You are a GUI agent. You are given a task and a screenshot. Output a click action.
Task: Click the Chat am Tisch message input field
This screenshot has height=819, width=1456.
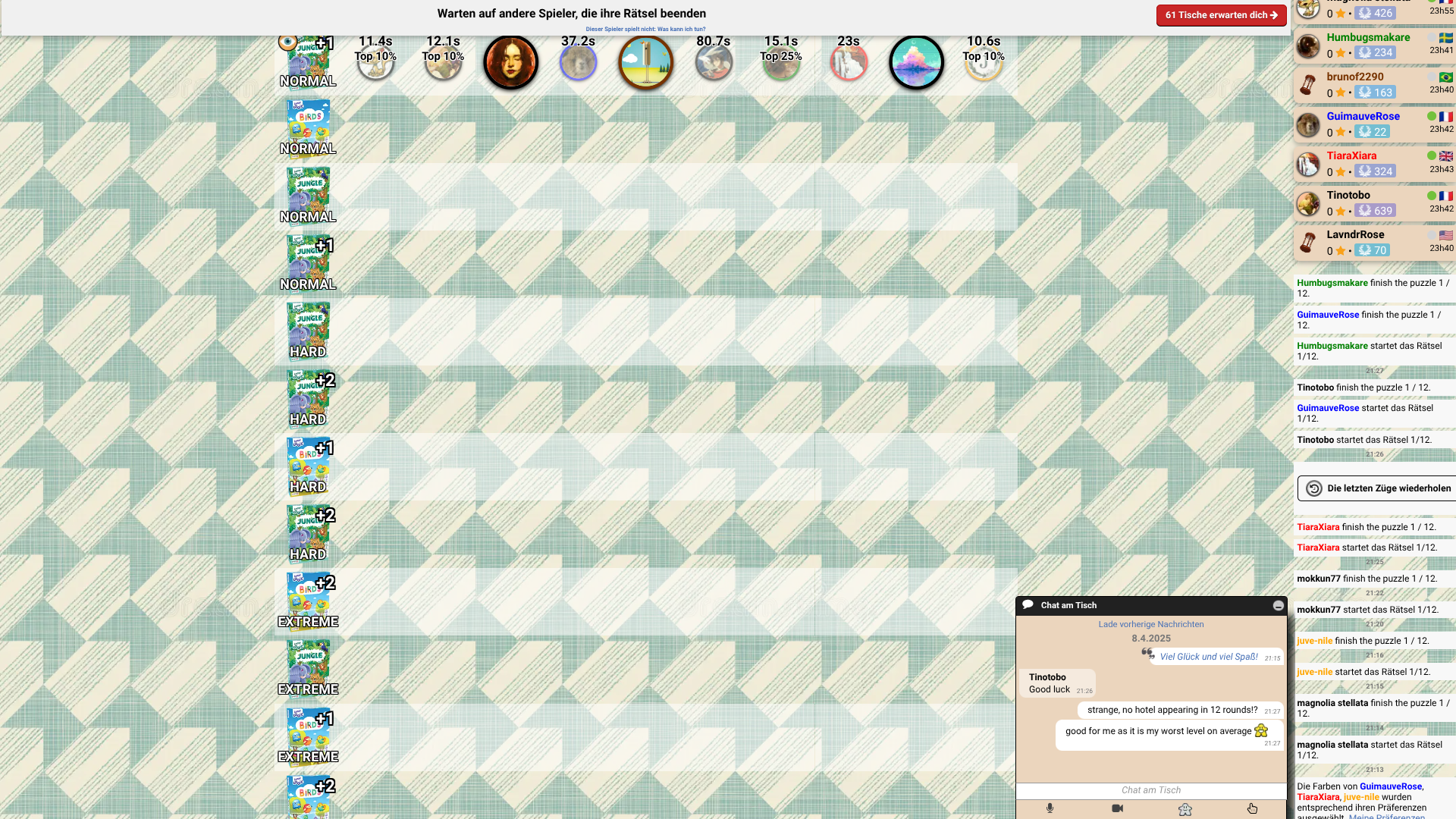1151,790
